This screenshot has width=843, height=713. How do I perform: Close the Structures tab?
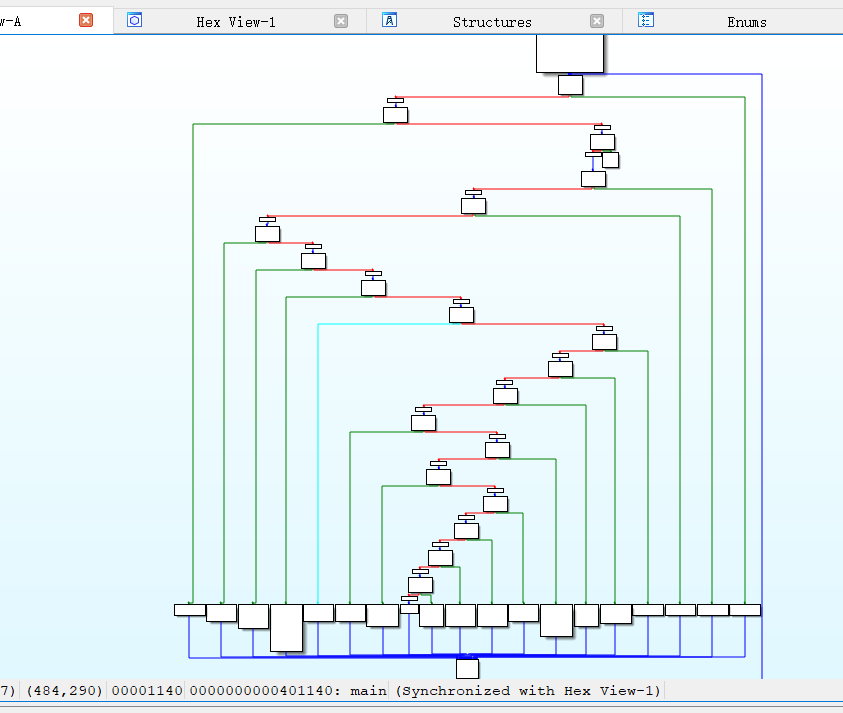[x=597, y=21]
